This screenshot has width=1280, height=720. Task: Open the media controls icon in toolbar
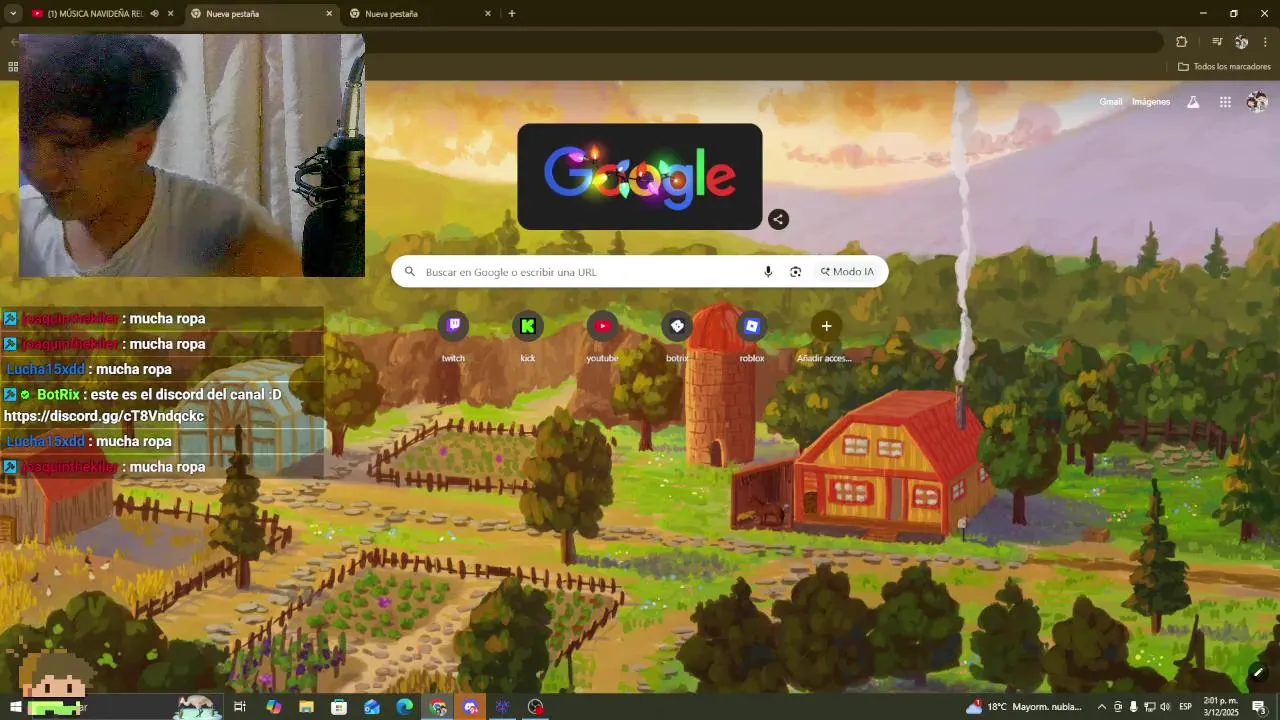pyautogui.click(x=1217, y=42)
